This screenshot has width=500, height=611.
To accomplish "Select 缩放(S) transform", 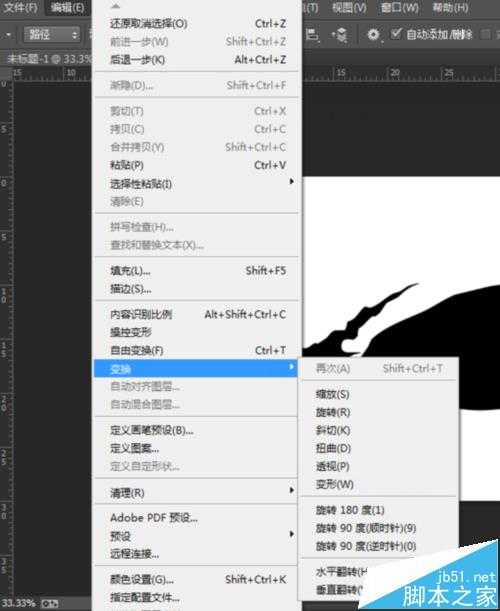I will coord(379,394).
